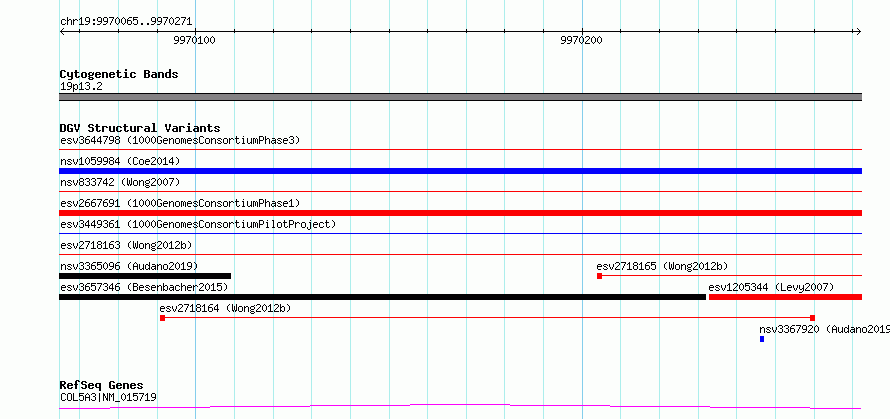Click the left arrow of the ruler
The width and height of the screenshot is (890, 419).
[62, 32]
